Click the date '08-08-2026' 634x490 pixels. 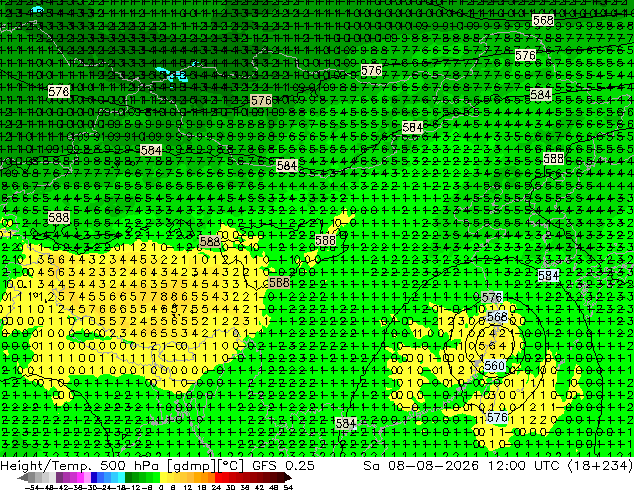click(433, 465)
